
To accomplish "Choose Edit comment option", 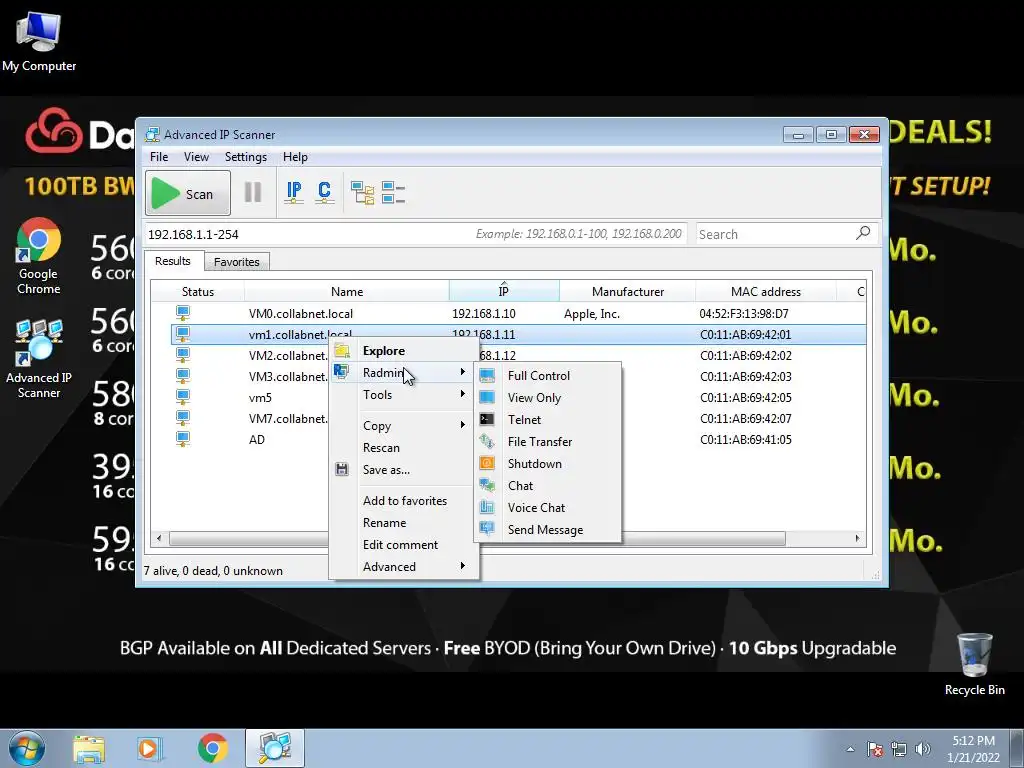I will tap(404, 545).
